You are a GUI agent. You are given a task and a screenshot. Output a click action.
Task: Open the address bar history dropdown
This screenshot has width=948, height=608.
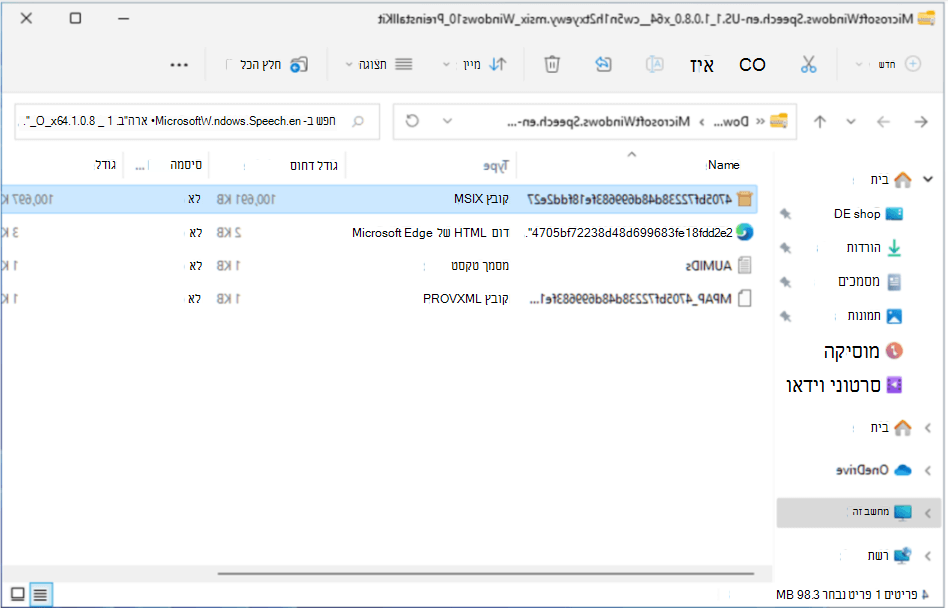447,121
